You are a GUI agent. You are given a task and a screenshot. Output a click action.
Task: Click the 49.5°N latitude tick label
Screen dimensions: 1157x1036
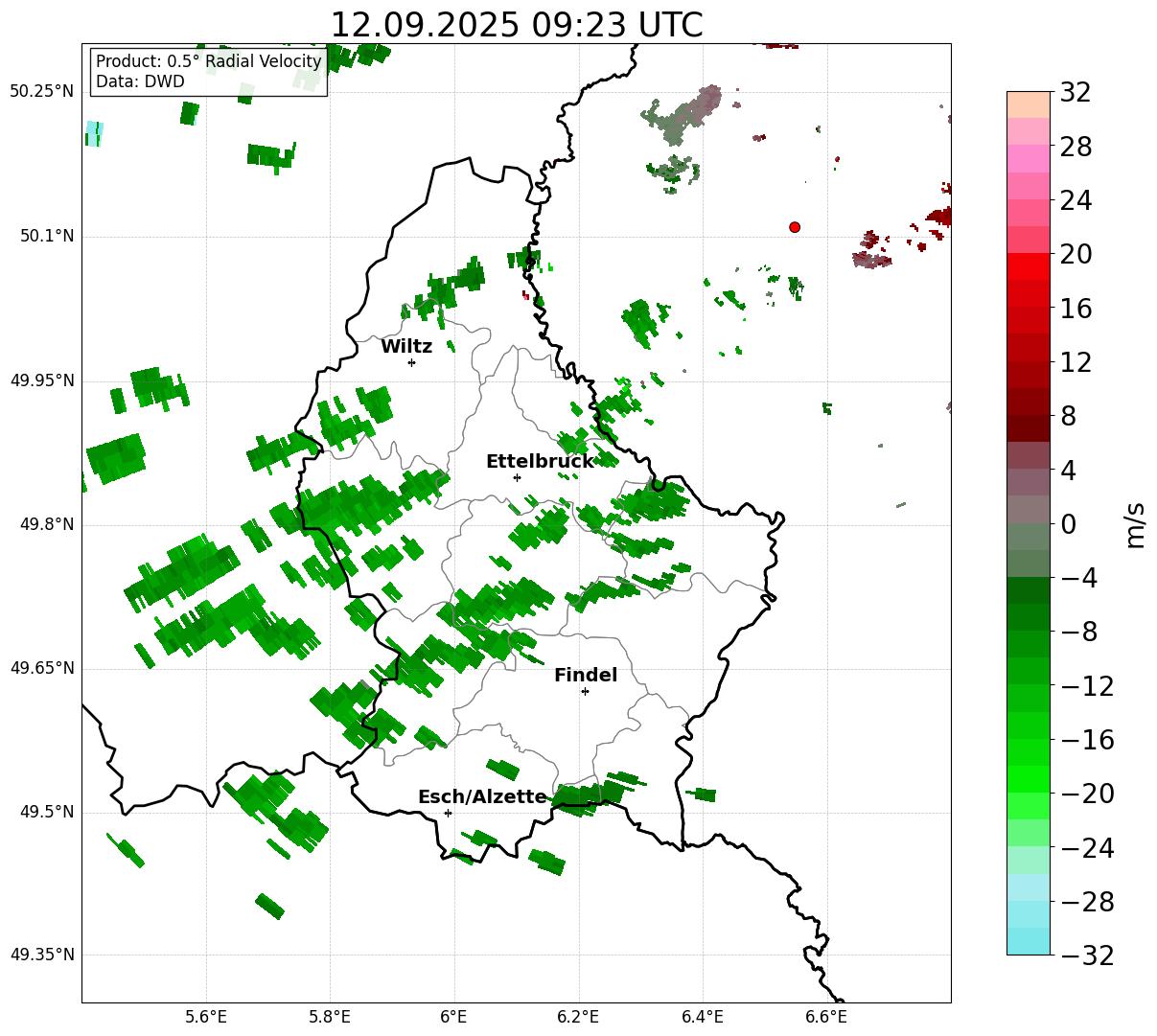(46, 812)
